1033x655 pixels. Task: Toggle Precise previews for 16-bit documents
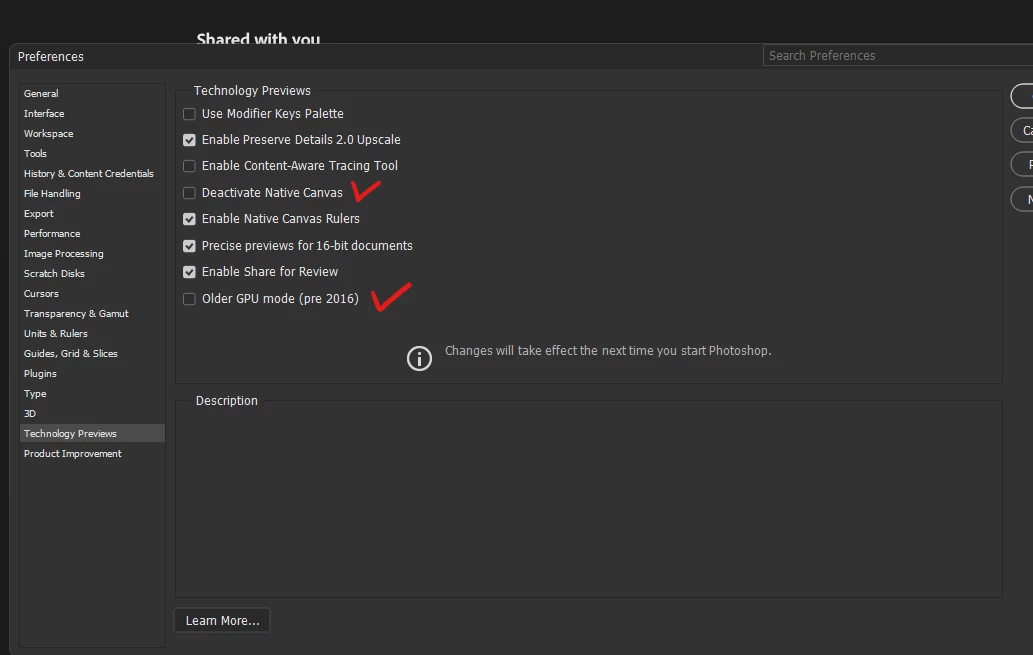tap(189, 246)
